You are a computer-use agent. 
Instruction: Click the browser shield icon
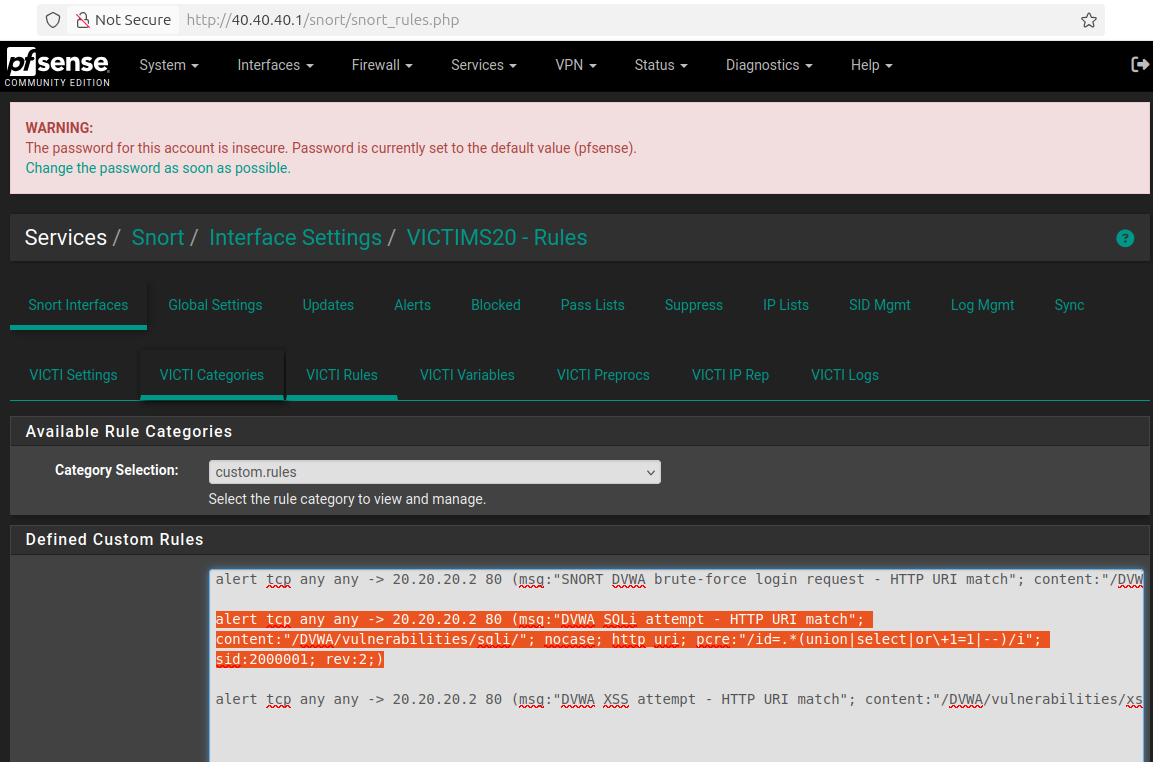click(53, 20)
